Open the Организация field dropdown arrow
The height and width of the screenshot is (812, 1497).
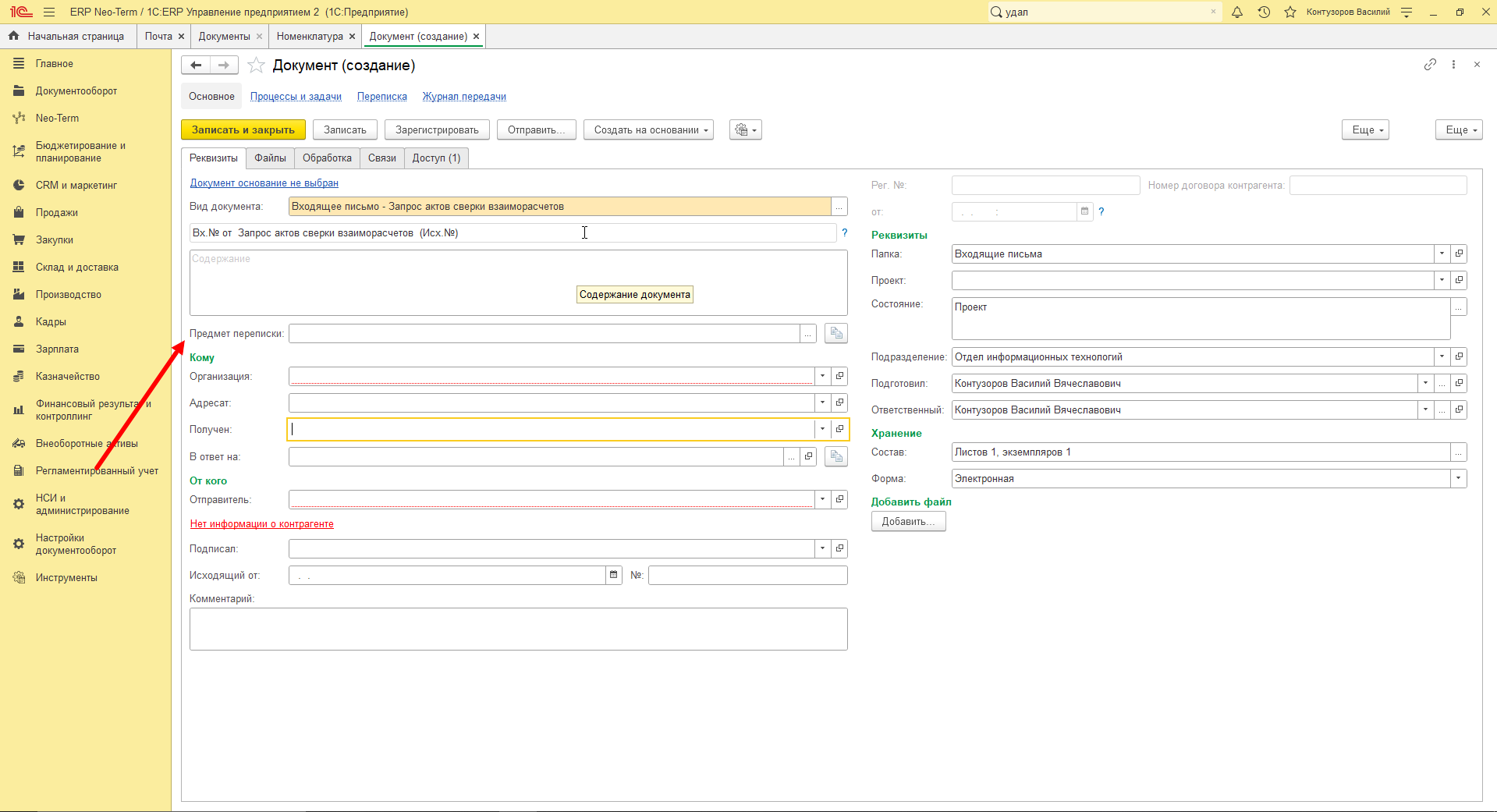(x=822, y=376)
